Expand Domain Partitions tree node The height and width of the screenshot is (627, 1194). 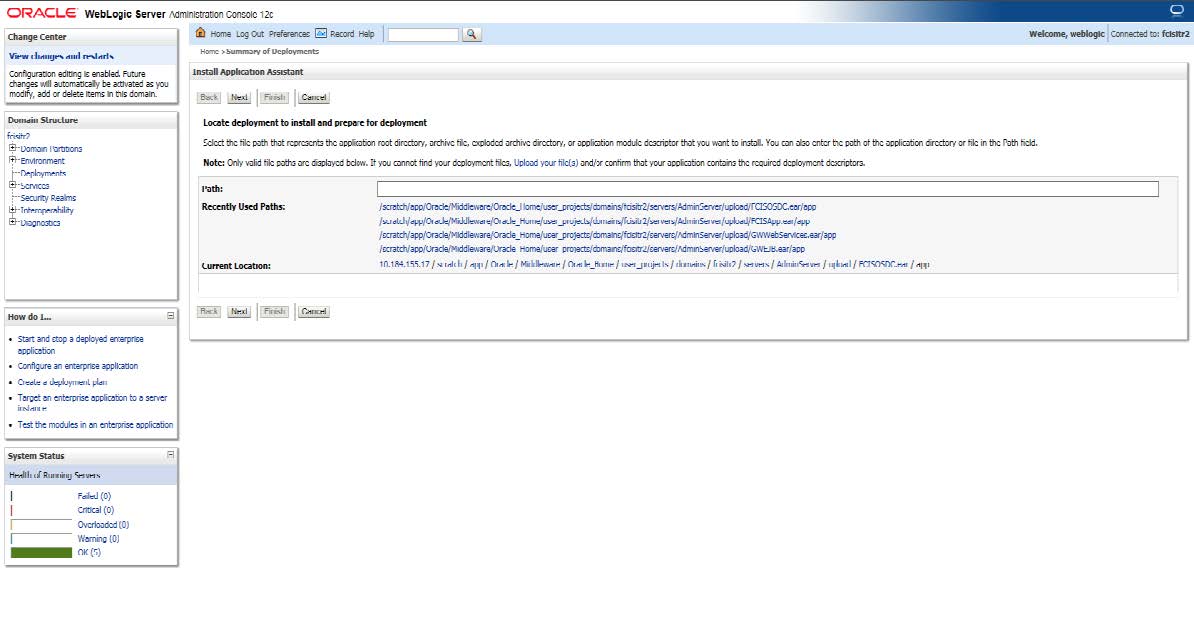pos(12,149)
